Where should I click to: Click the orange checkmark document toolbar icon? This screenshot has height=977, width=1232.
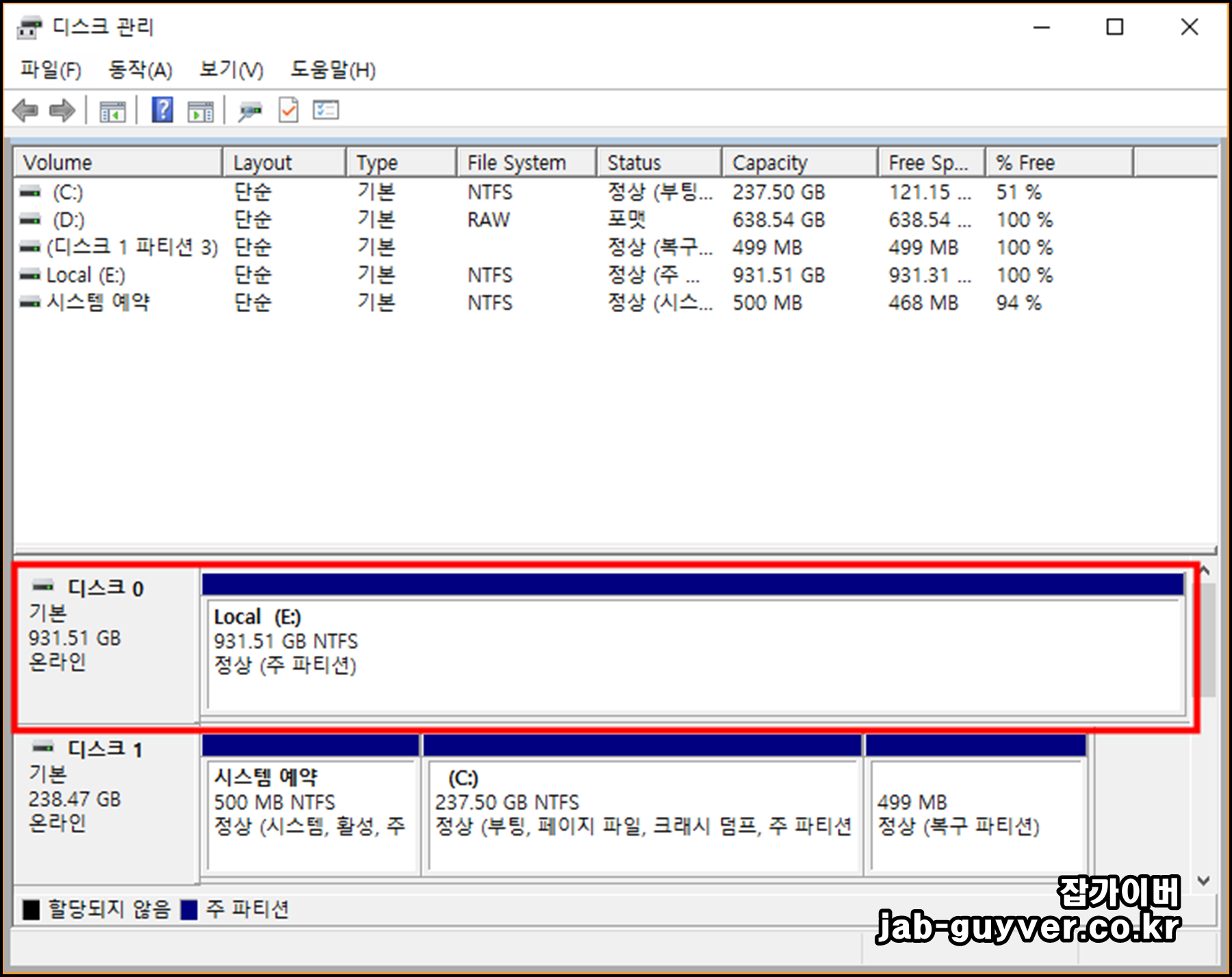pyautogui.click(x=287, y=110)
